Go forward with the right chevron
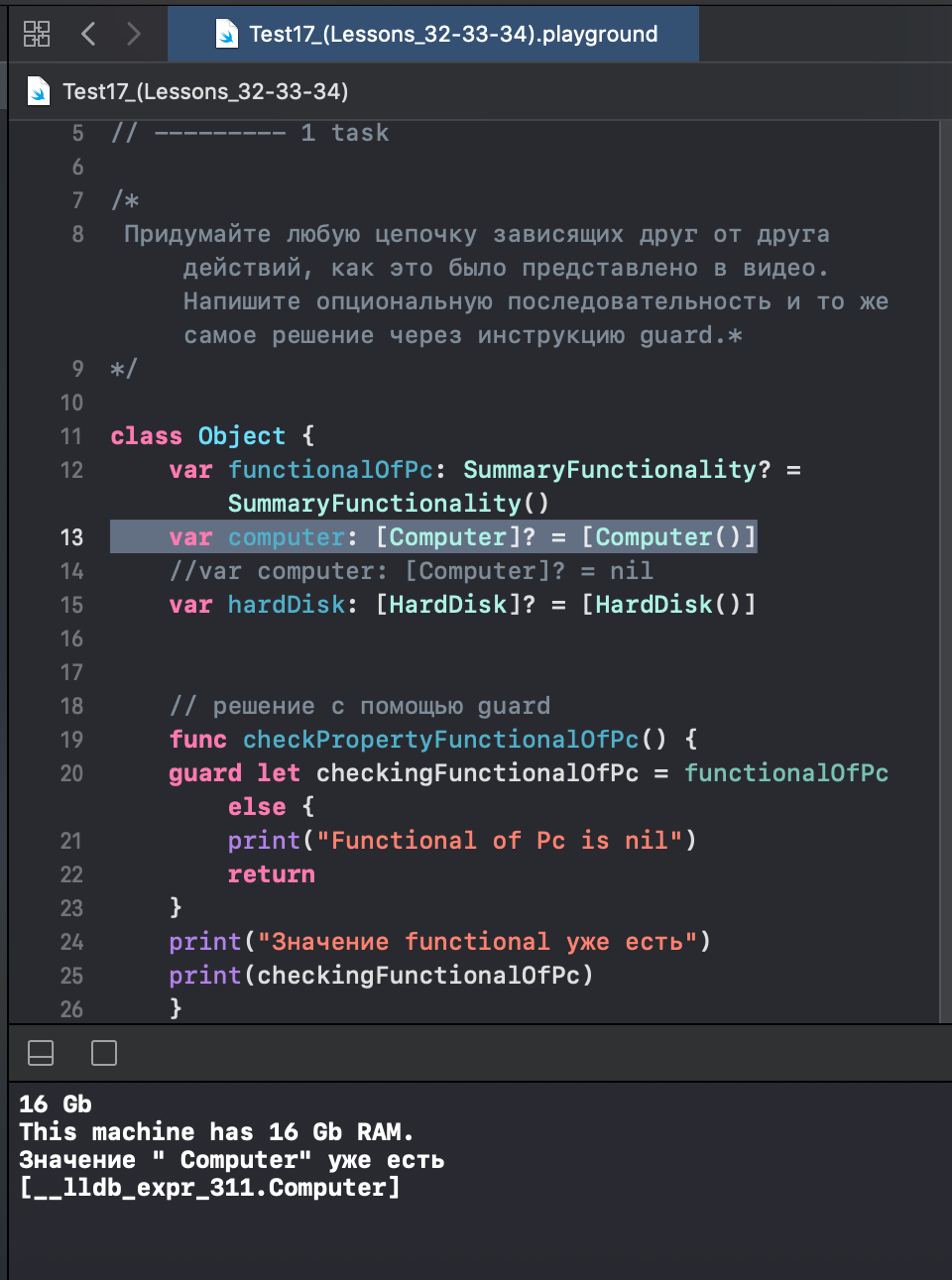This screenshot has height=1280, width=952. coord(133,34)
